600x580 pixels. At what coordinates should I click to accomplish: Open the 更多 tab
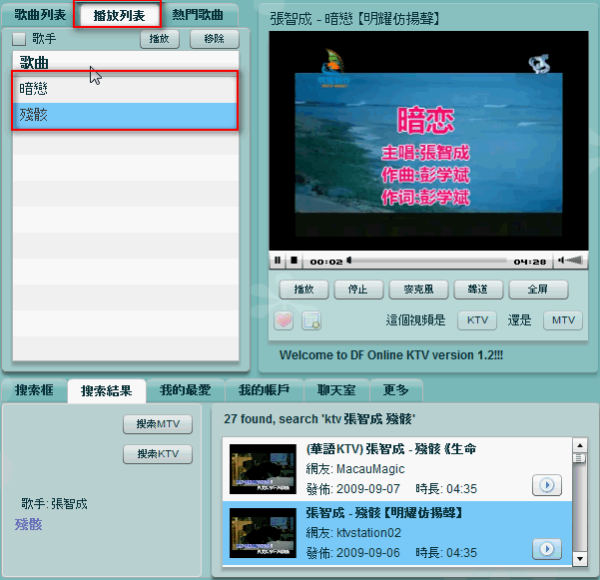click(396, 390)
